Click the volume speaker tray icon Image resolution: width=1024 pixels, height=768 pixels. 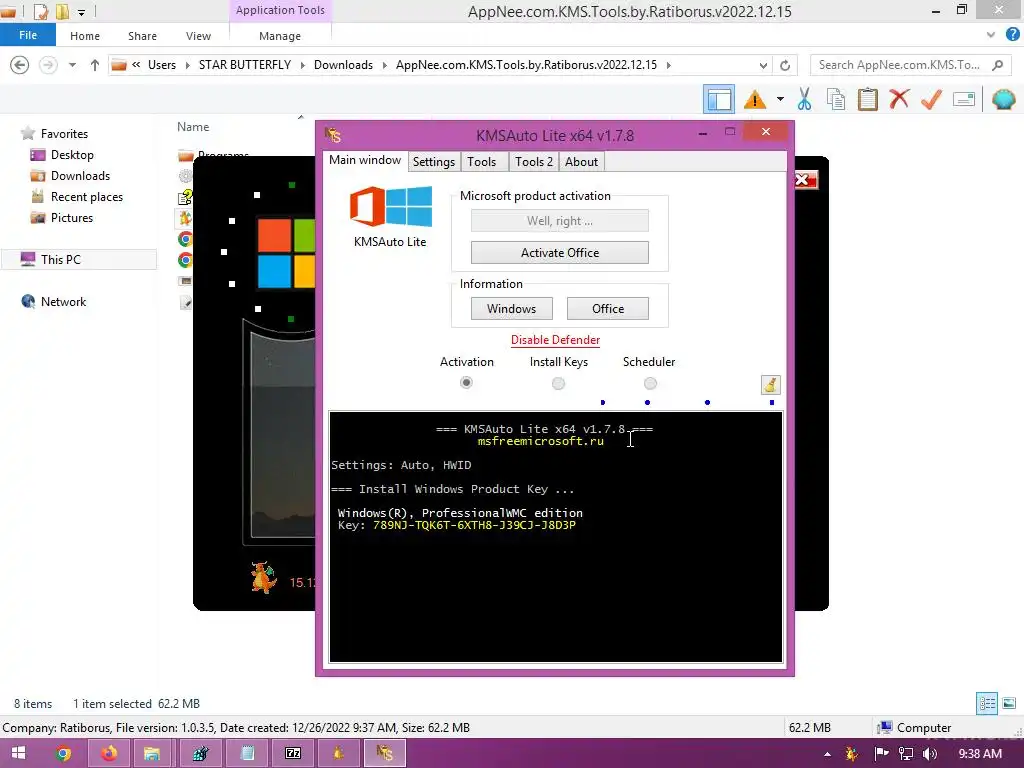(x=929, y=754)
